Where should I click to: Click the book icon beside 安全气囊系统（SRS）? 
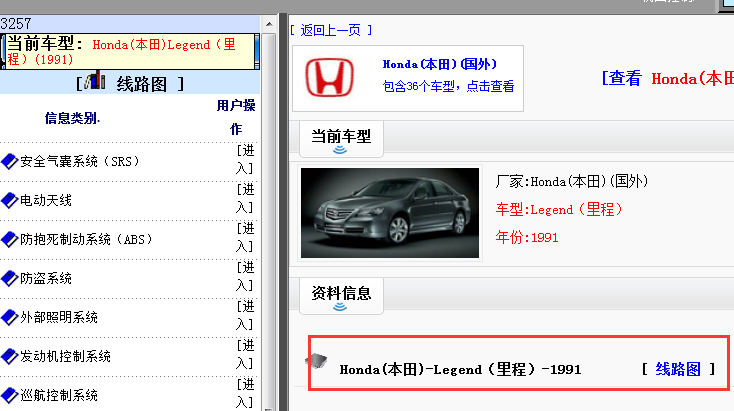pos(9,161)
